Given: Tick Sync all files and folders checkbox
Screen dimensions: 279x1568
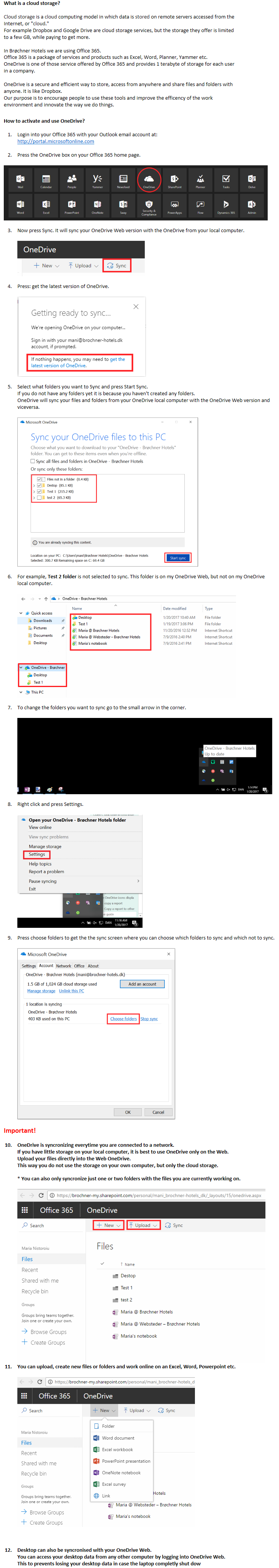Looking at the screenshot, I should (33, 462).
